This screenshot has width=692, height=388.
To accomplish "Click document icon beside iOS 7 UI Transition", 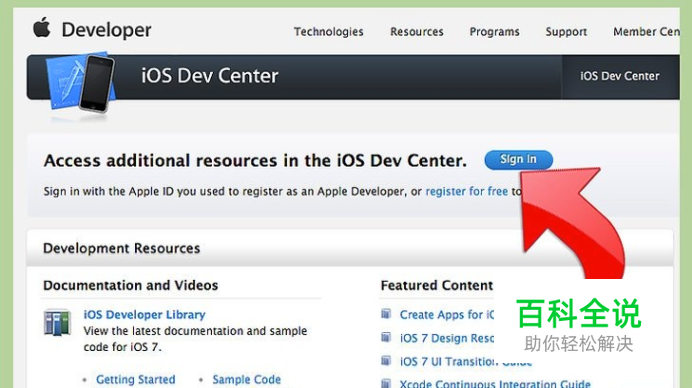I will [x=386, y=361].
